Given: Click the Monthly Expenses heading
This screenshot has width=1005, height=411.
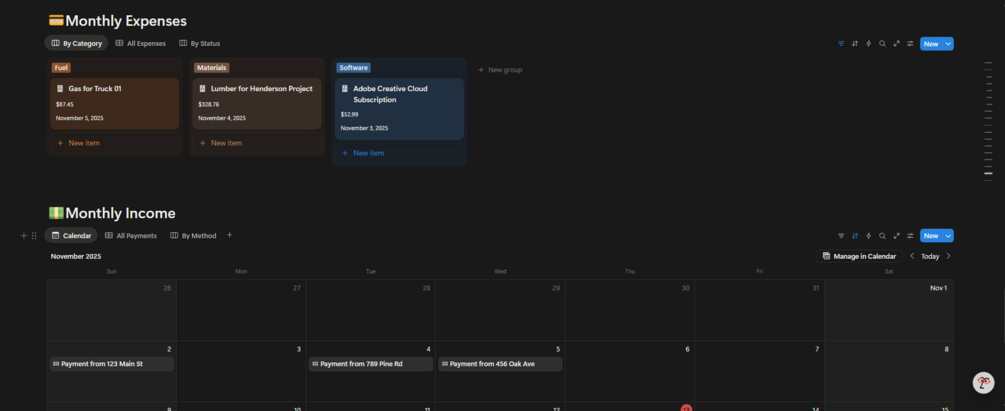Looking at the screenshot, I should tap(126, 21).
